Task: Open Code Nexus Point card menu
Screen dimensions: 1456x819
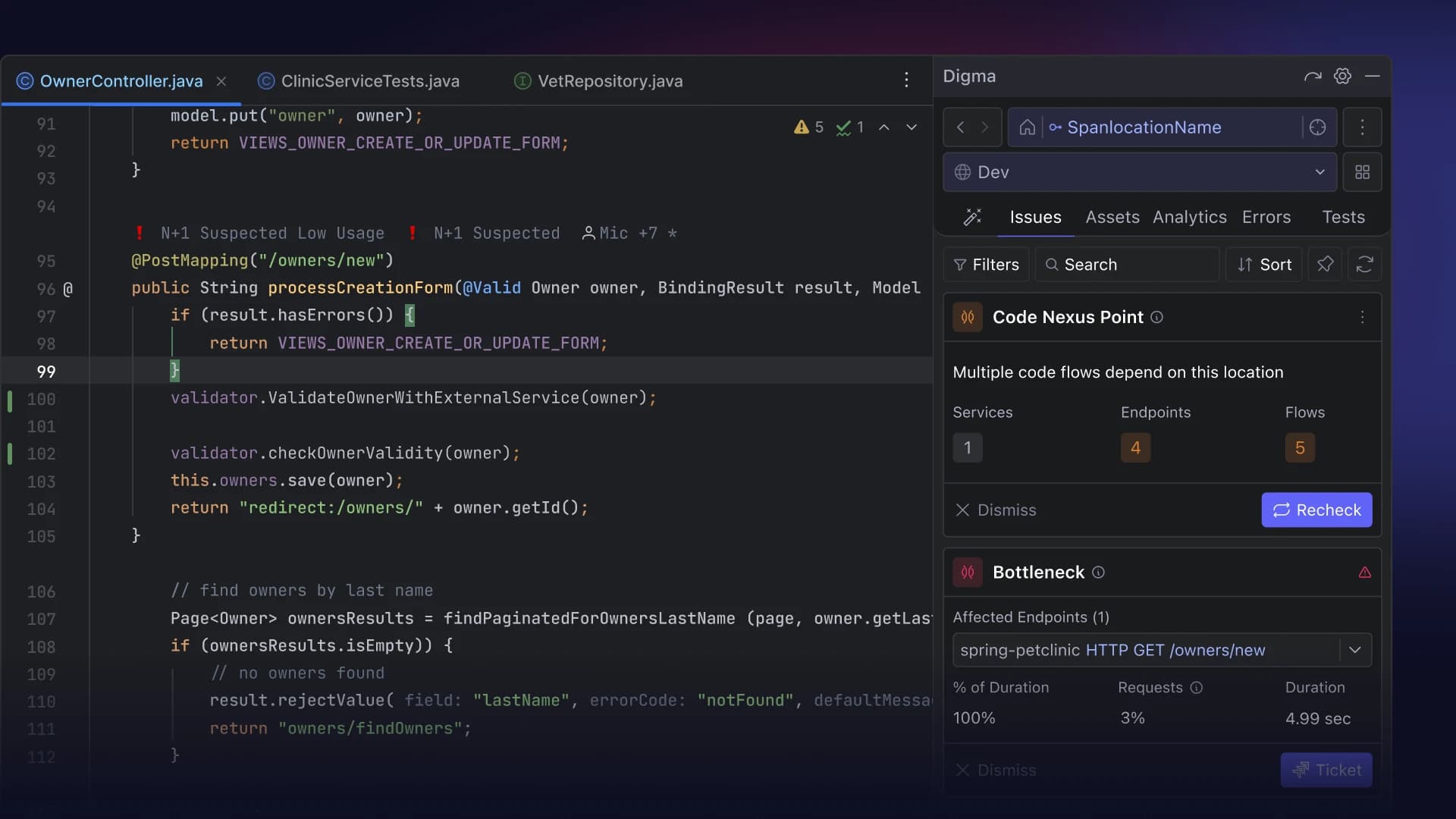Action: click(x=1363, y=318)
